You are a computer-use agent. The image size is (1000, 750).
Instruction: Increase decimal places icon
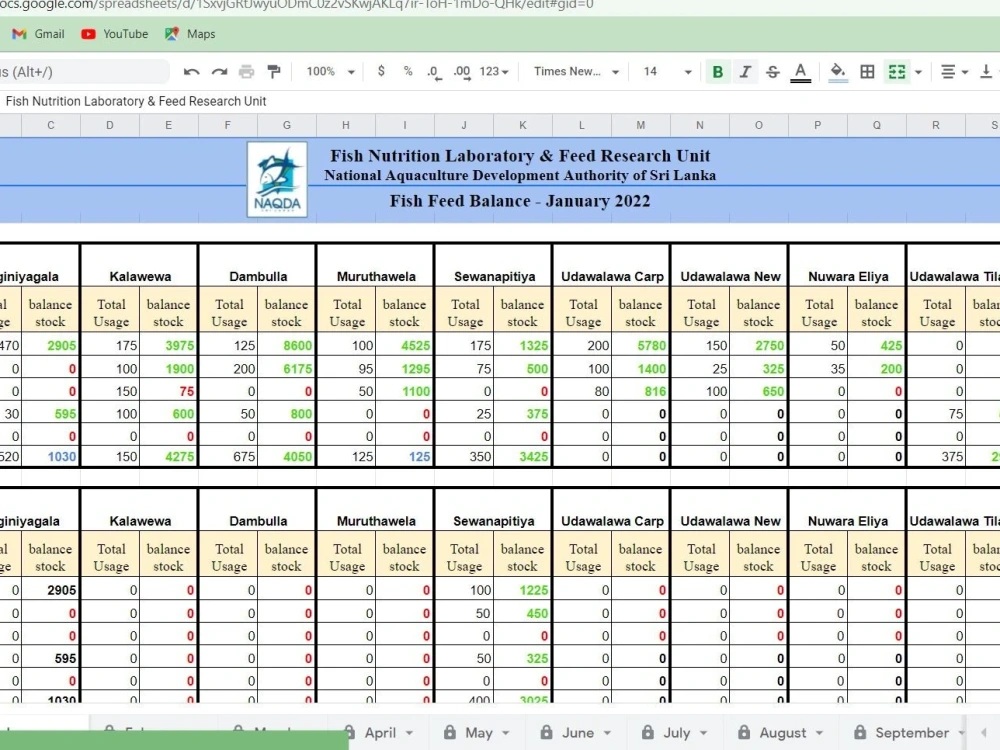pyautogui.click(x=462, y=72)
